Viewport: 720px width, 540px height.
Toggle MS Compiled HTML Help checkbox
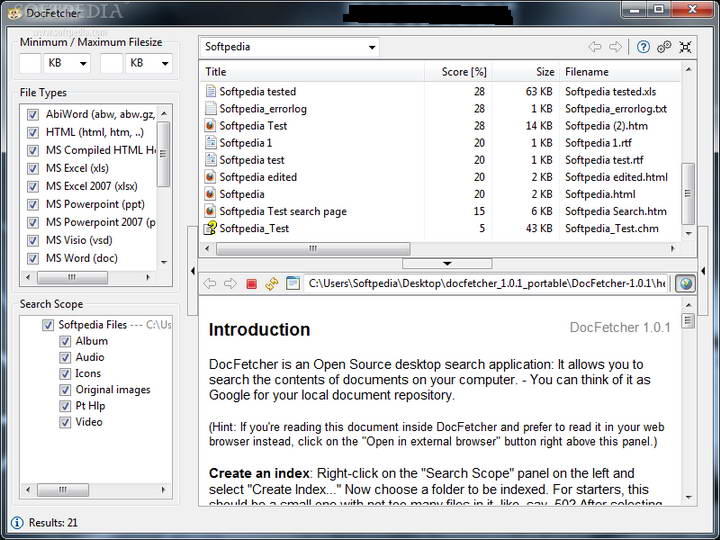pyautogui.click(x=33, y=151)
